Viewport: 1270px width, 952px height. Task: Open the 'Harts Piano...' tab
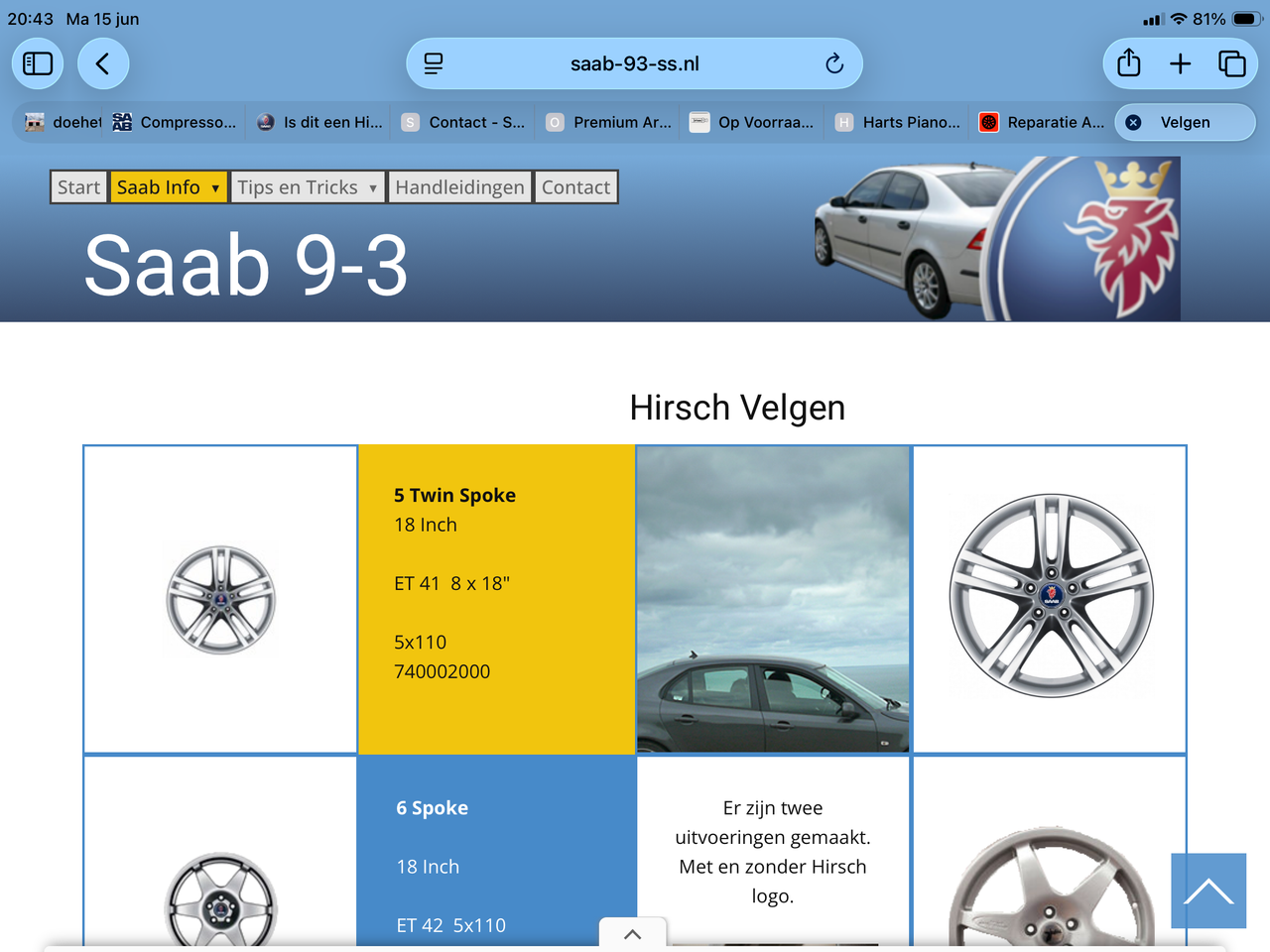point(897,122)
